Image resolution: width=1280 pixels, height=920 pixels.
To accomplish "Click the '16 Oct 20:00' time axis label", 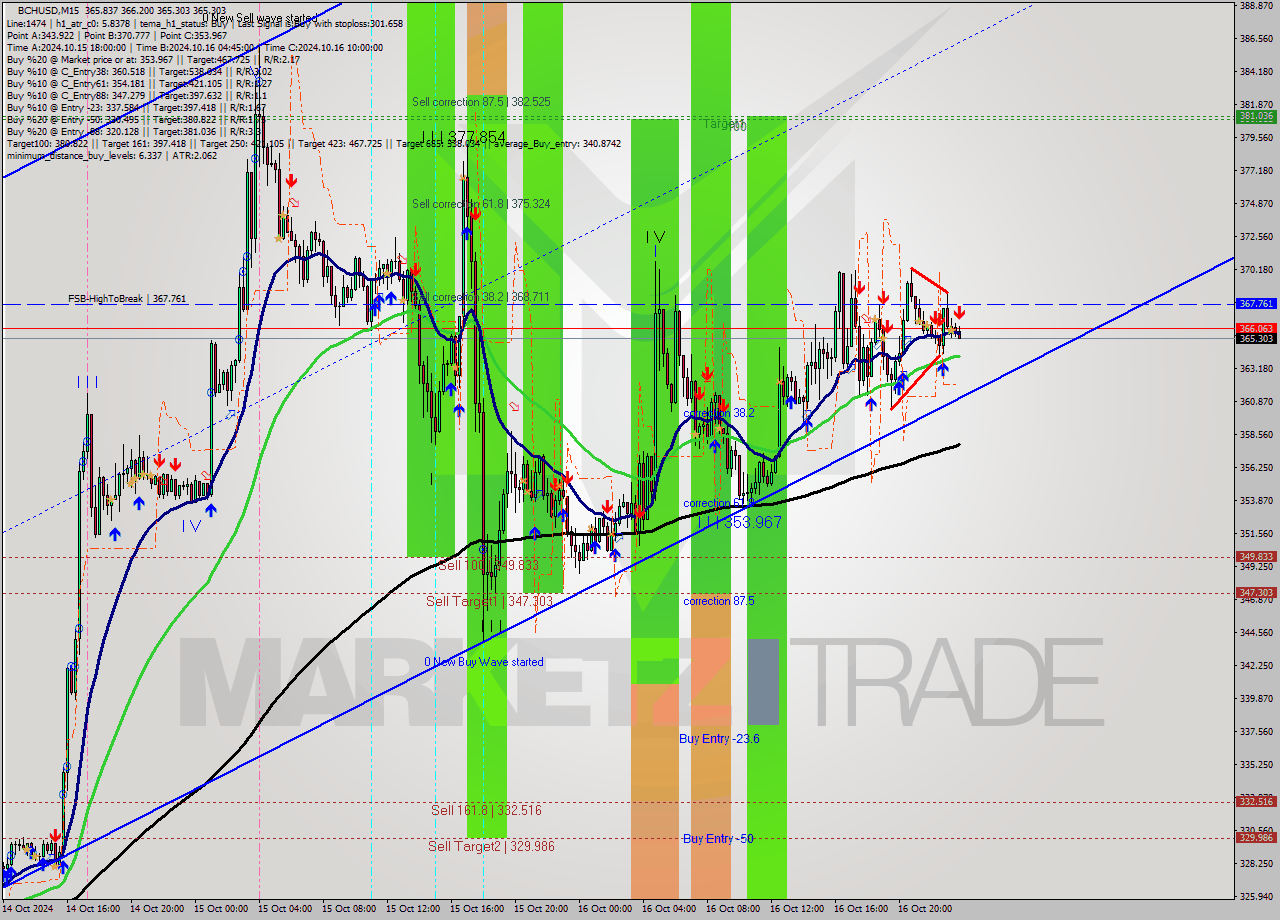I will (925, 909).
